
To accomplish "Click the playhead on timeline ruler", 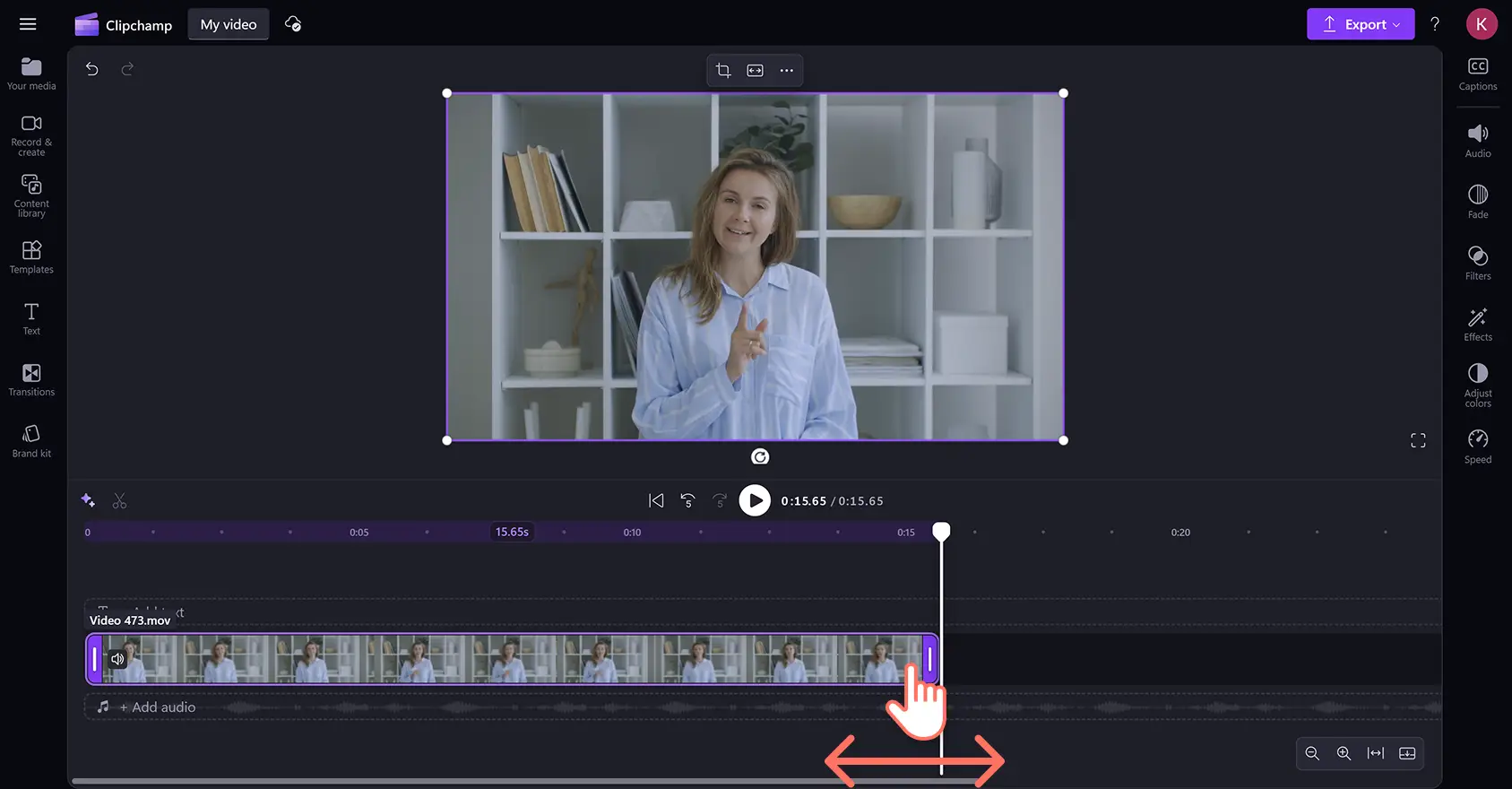I will tap(941, 532).
